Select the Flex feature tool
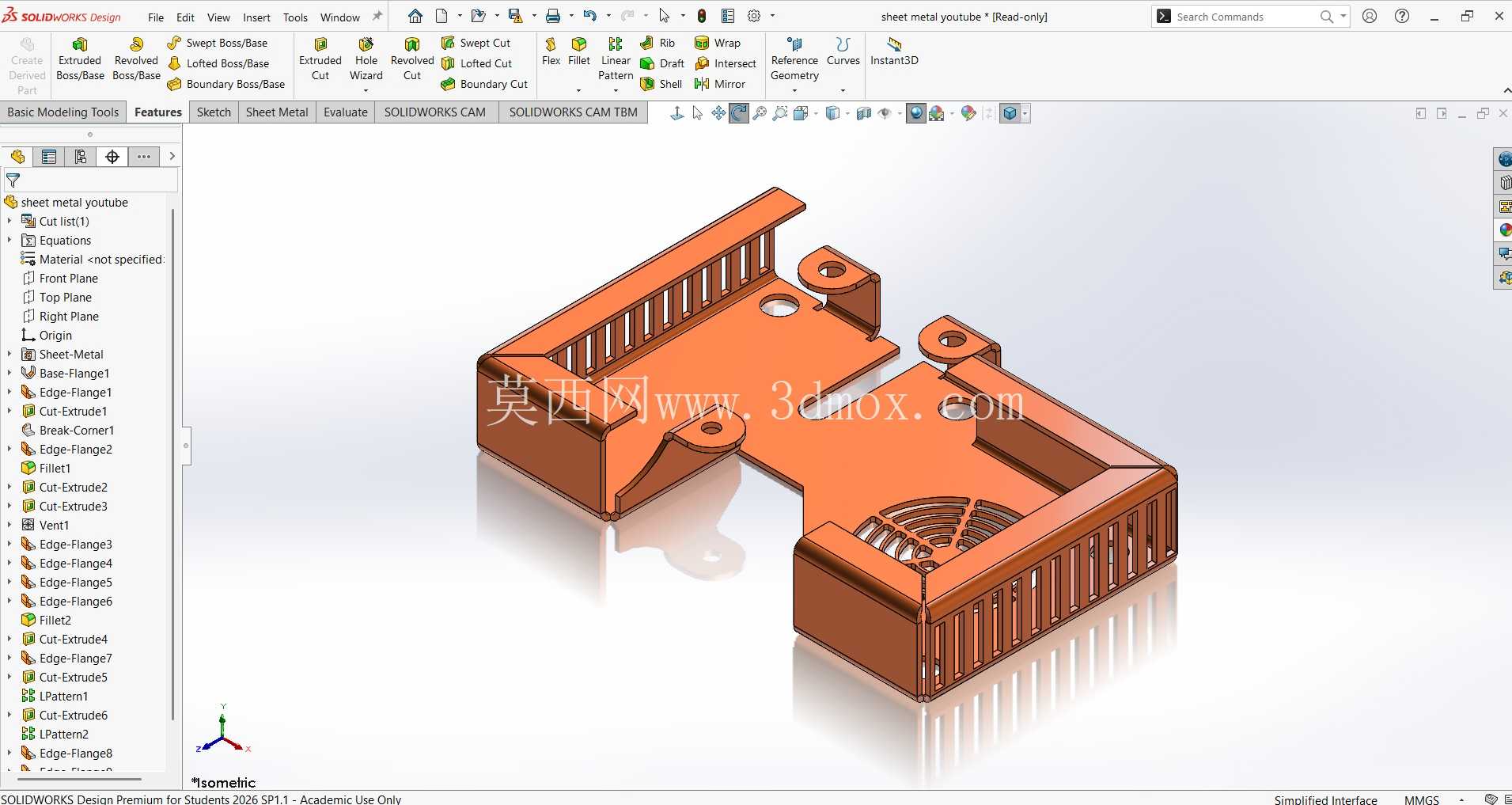1512x805 pixels. 551,51
